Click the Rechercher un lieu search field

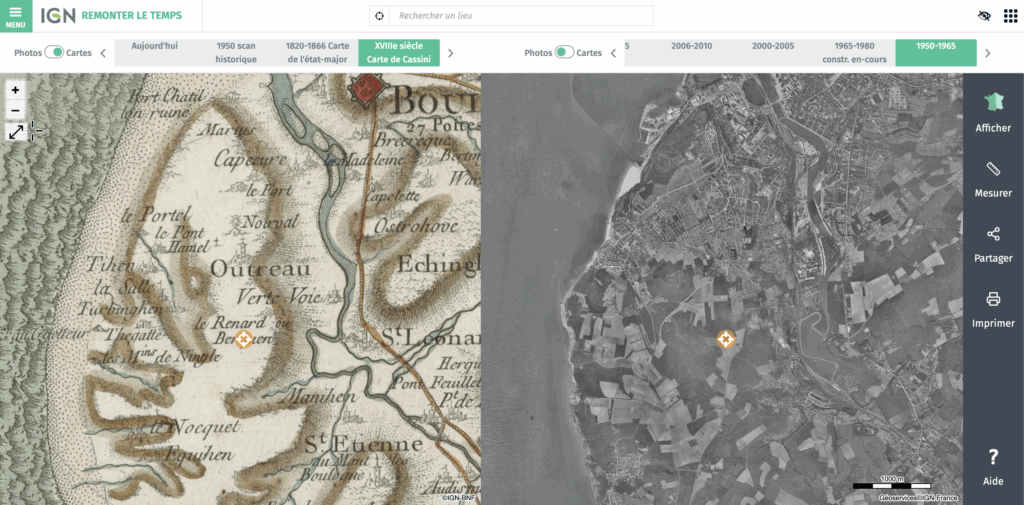pos(520,16)
